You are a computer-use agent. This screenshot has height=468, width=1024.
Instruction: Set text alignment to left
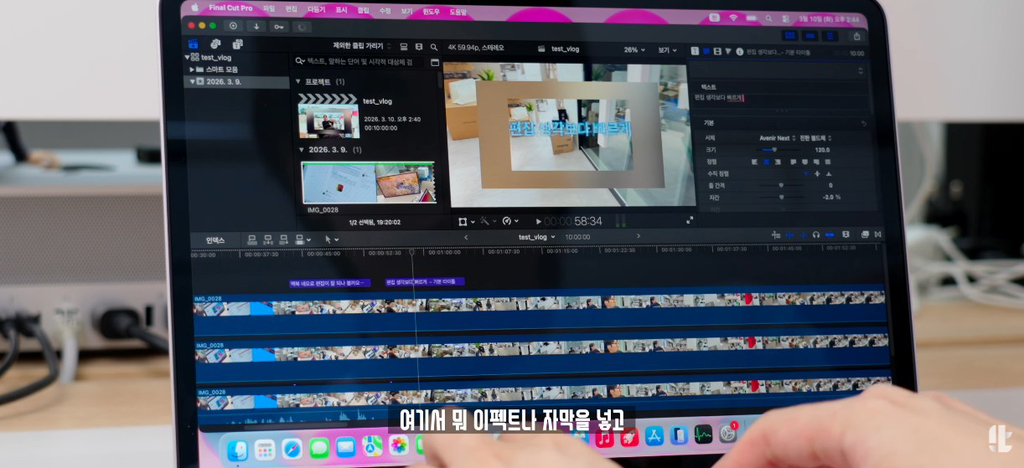(756, 161)
